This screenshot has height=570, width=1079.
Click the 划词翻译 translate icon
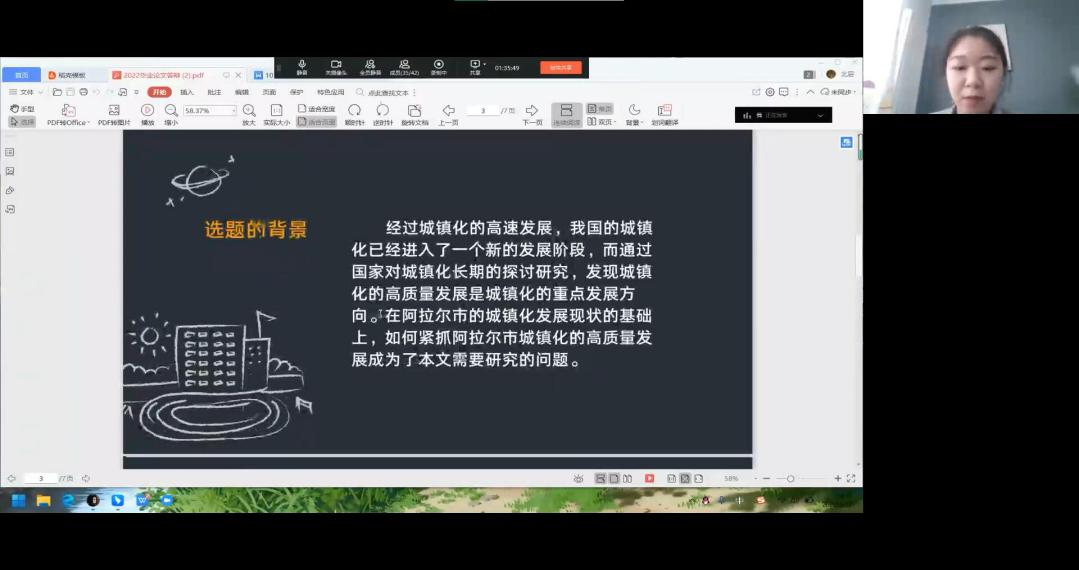(x=664, y=111)
